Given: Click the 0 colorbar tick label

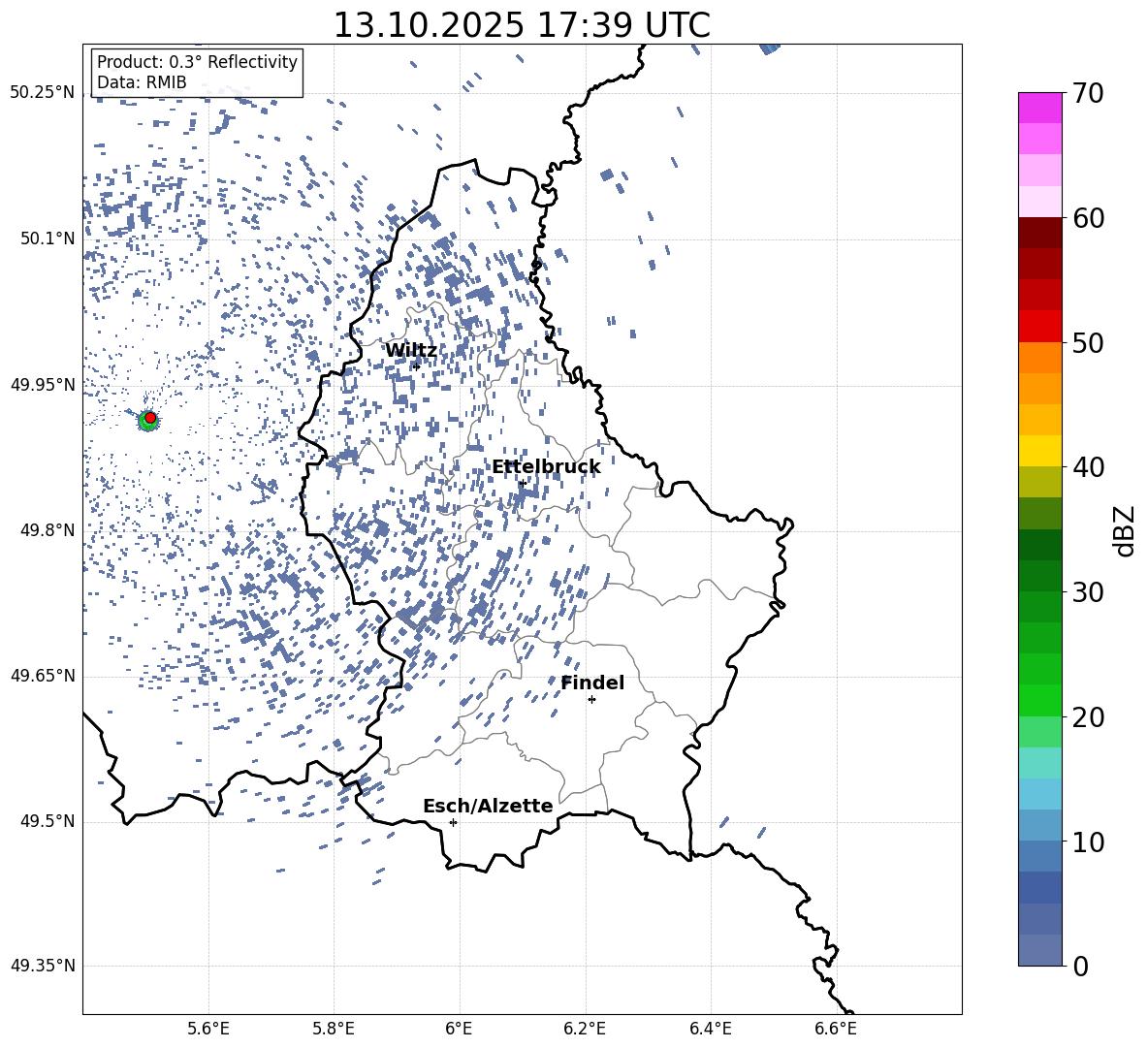Looking at the screenshot, I should click(1081, 966).
